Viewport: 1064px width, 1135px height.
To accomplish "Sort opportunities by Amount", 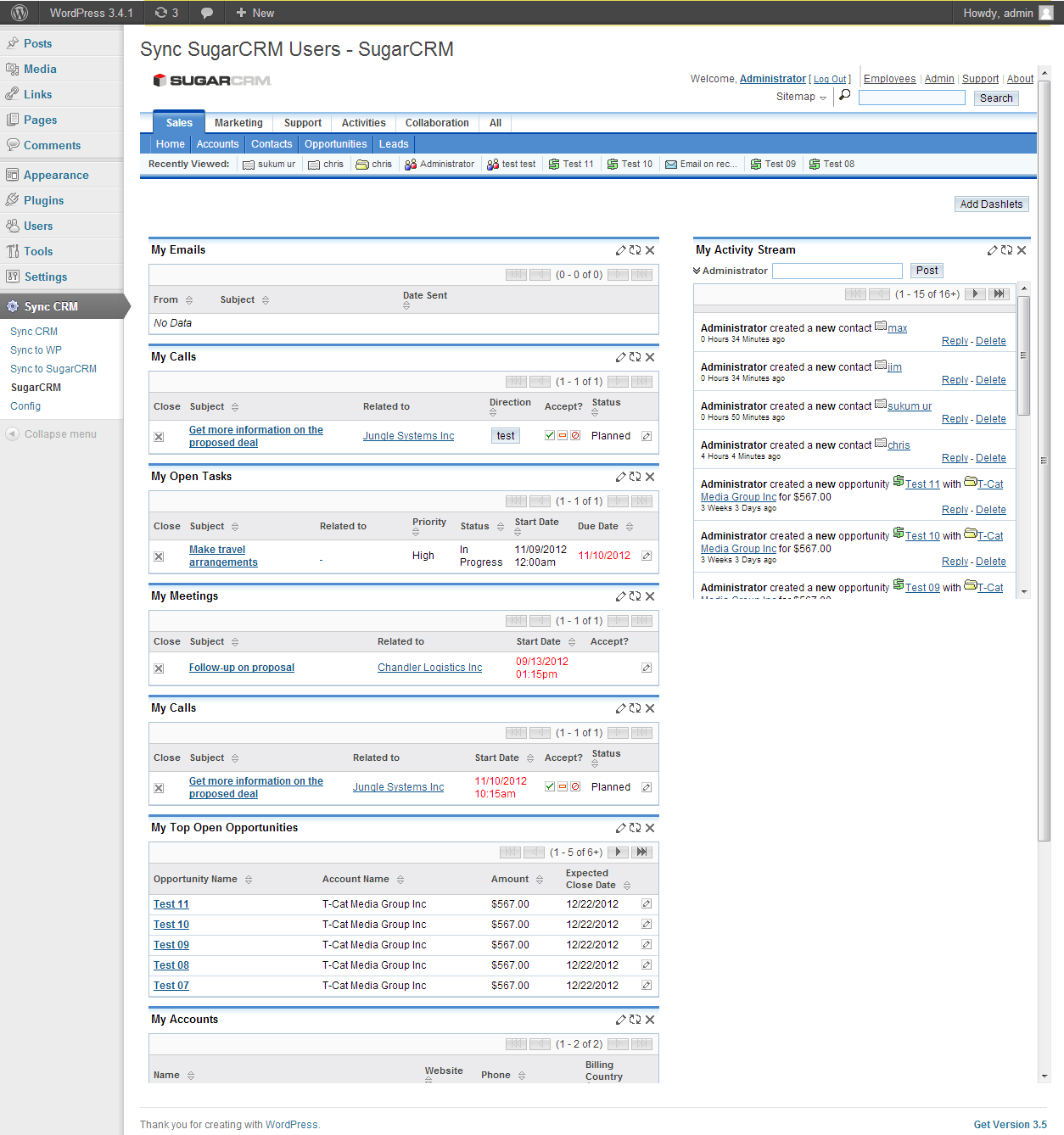I will (540, 880).
